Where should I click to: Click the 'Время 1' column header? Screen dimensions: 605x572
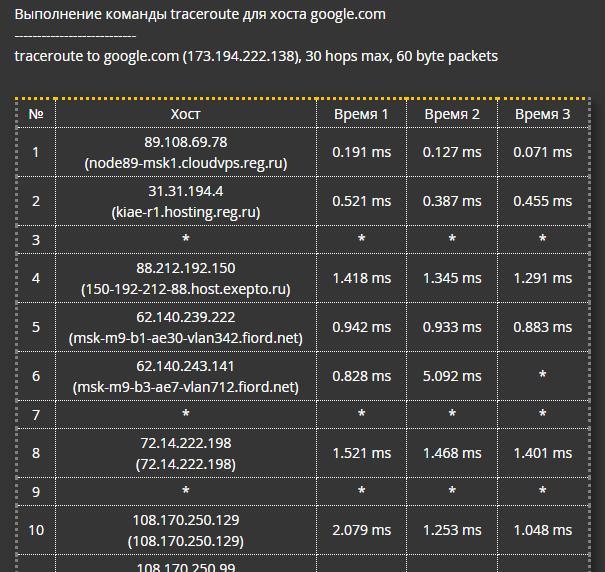click(361, 114)
